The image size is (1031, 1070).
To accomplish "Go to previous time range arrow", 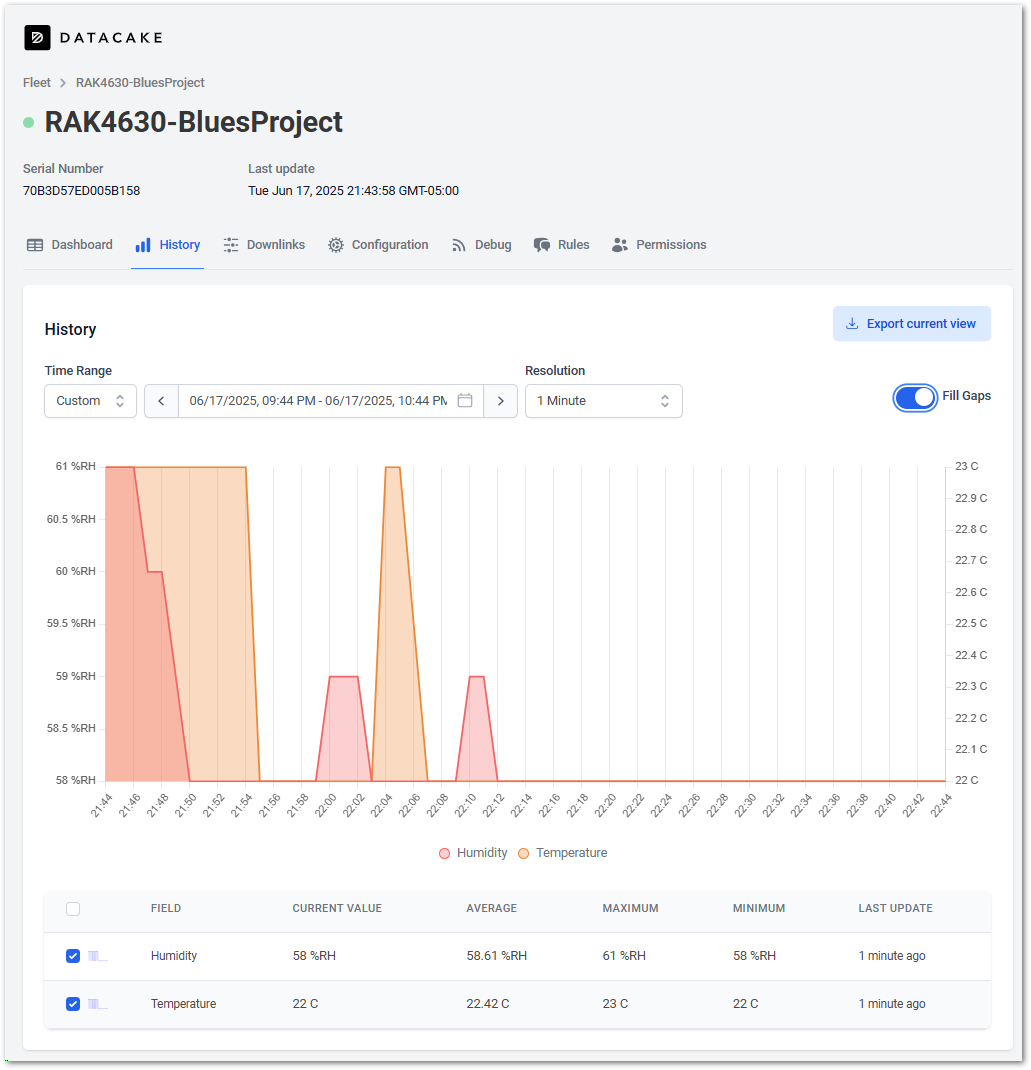I will 162,401.
